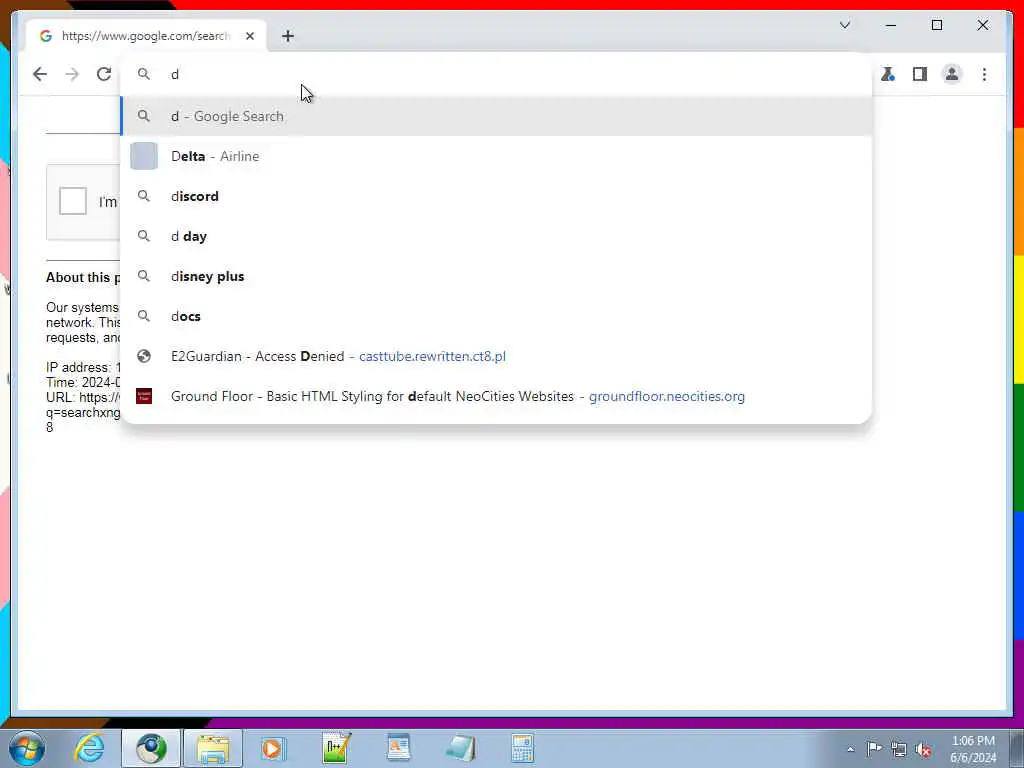Screen dimensions: 1024x768
Task: Open the profile avatar menu
Action: (952, 74)
